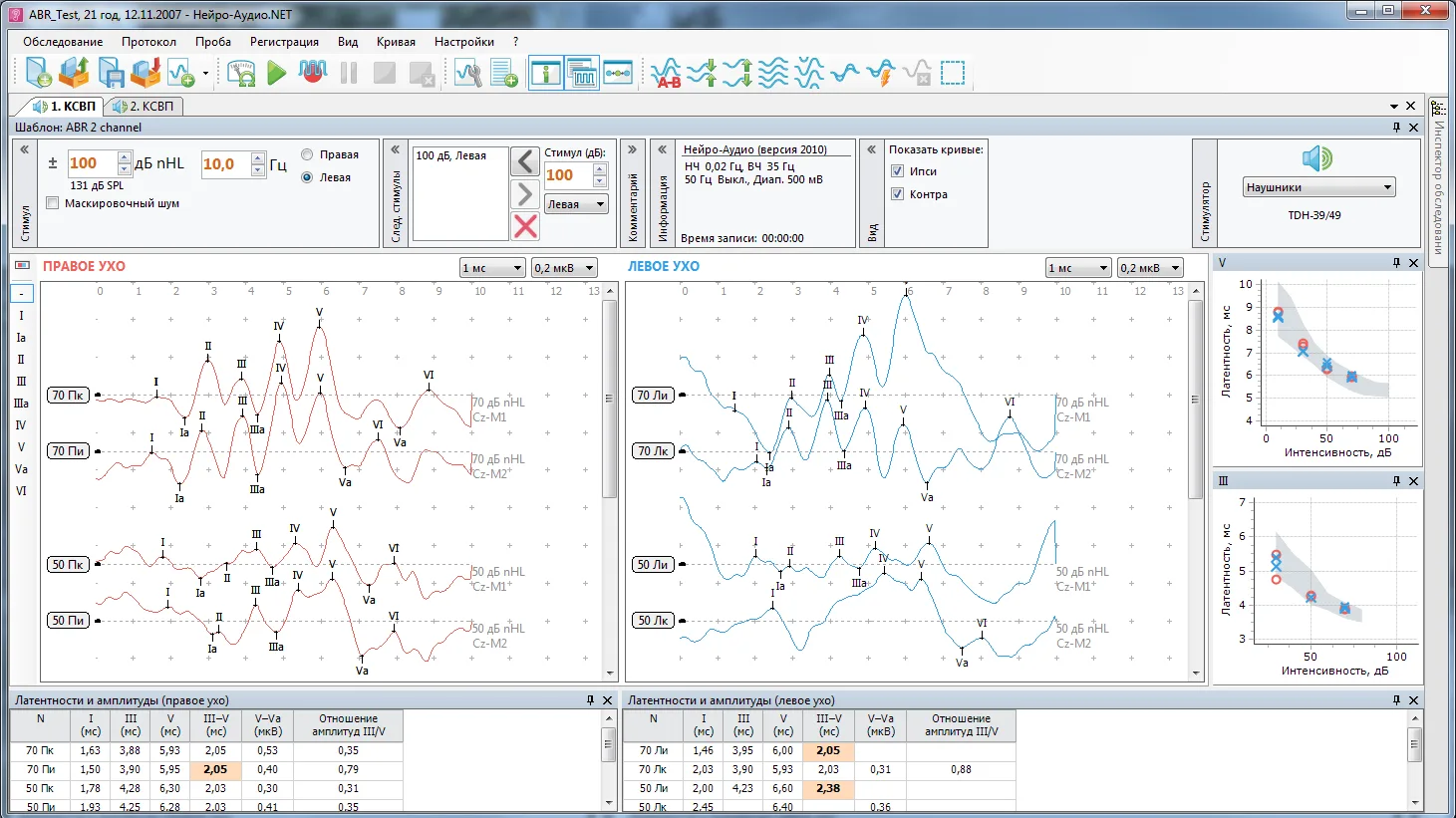Select the Правая ear radio button
This screenshot has width=1456, height=818.
coord(307,154)
